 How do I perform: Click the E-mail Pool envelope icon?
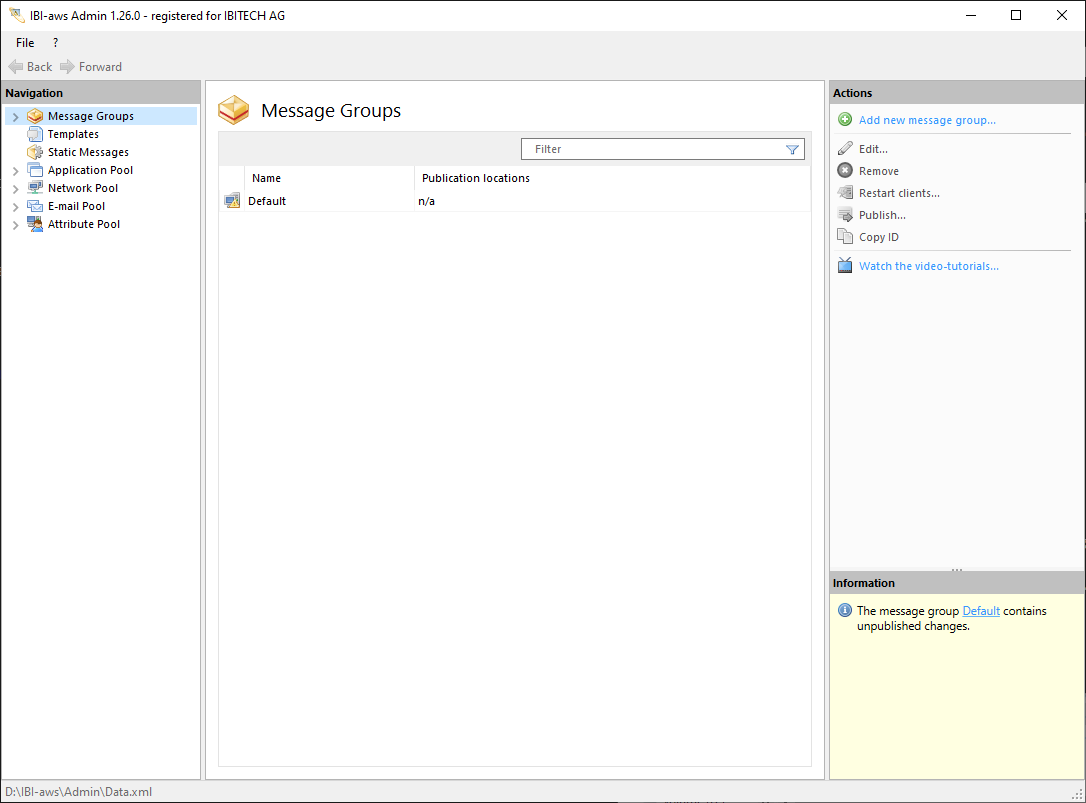tap(35, 206)
